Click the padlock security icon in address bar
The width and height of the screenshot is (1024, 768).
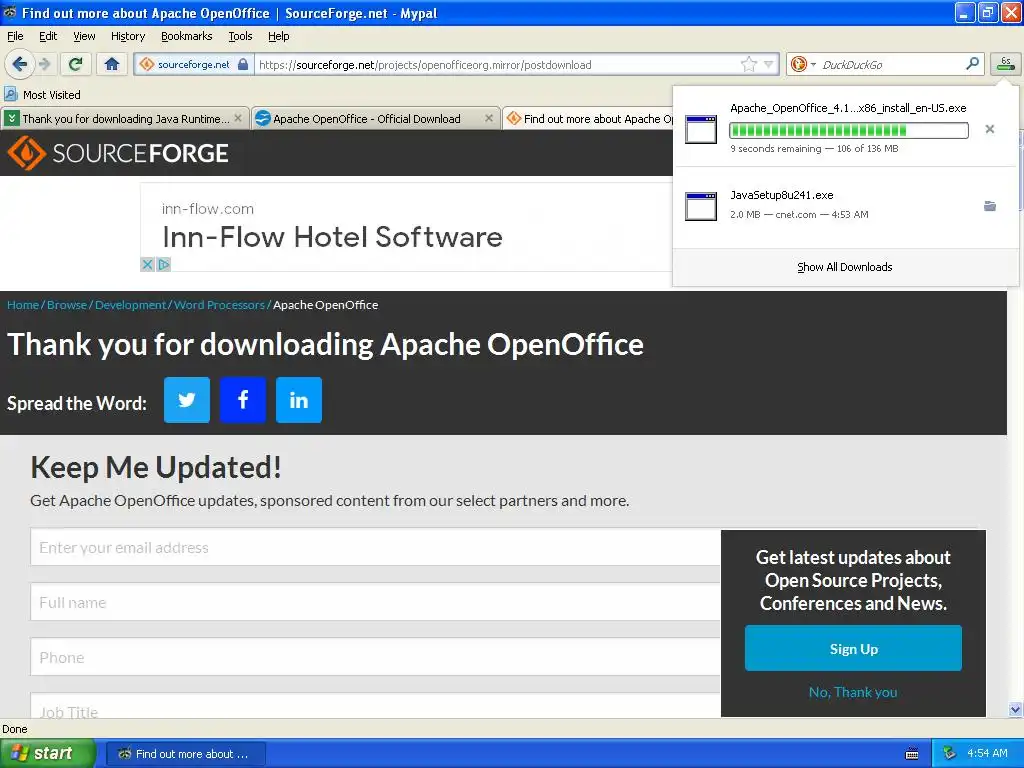(243, 64)
